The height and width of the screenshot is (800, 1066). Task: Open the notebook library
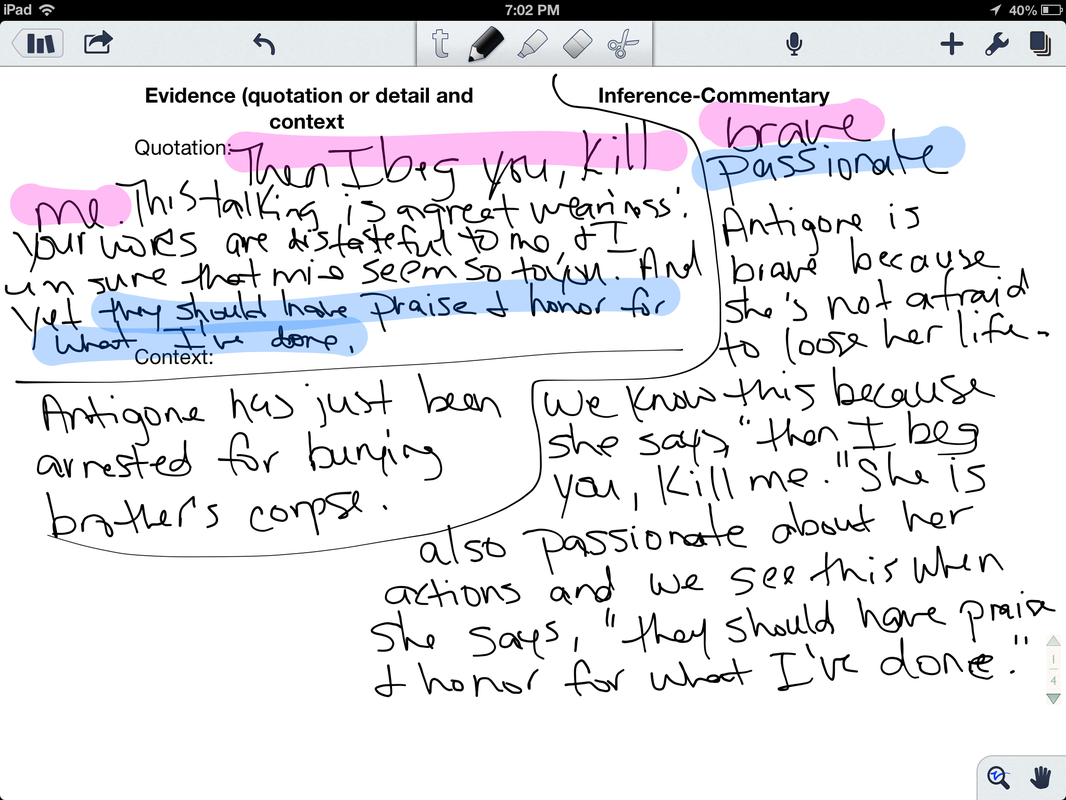pos(38,44)
